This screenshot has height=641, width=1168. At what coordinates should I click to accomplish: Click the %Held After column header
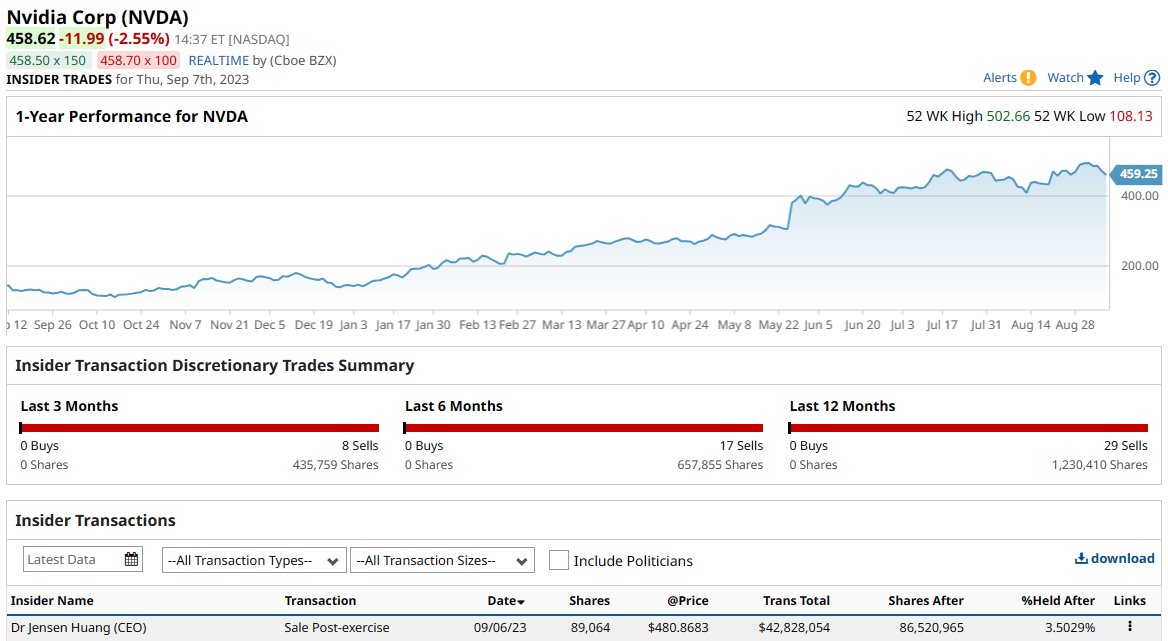[x=1058, y=601]
